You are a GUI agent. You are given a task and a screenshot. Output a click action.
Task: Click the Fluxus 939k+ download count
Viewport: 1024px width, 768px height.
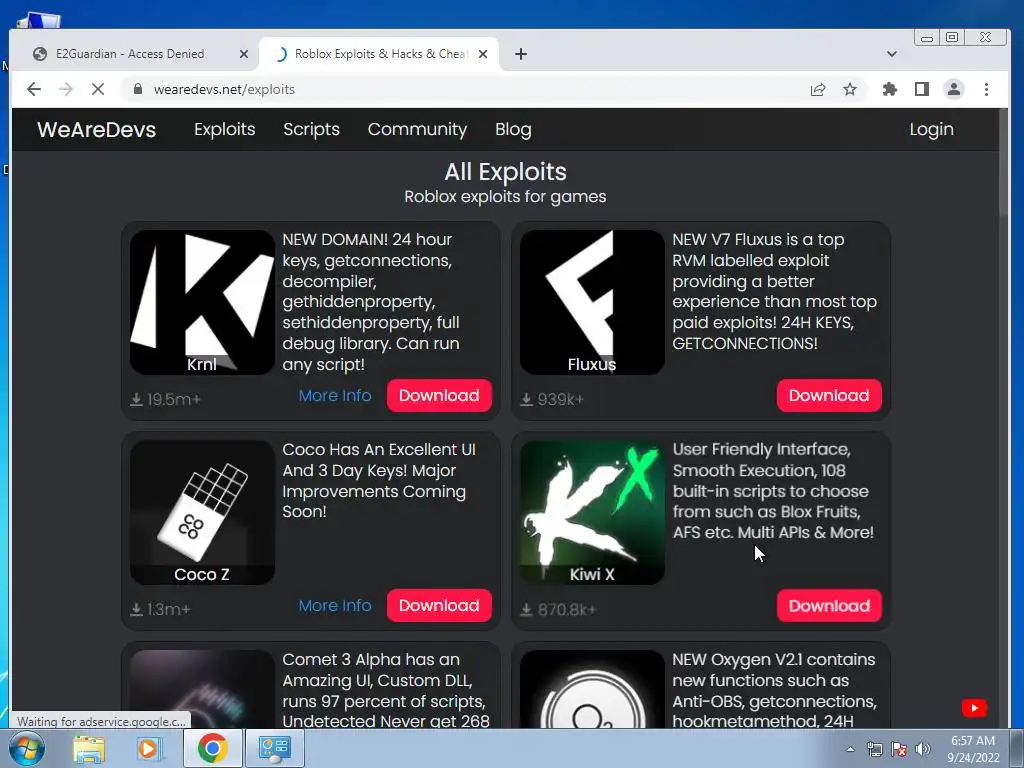pyautogui.click(x=552, y=399)
